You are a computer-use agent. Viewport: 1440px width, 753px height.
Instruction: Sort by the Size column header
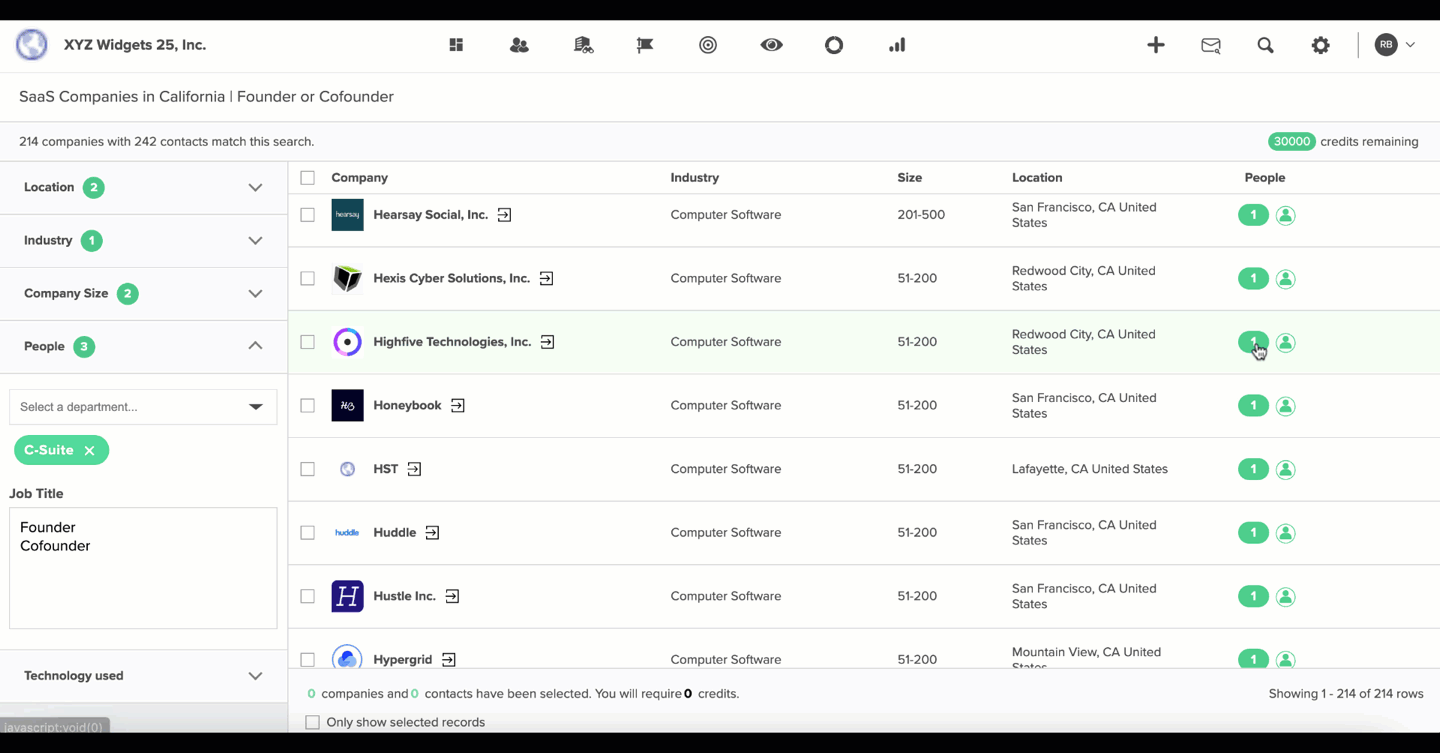tap(910, 178)
